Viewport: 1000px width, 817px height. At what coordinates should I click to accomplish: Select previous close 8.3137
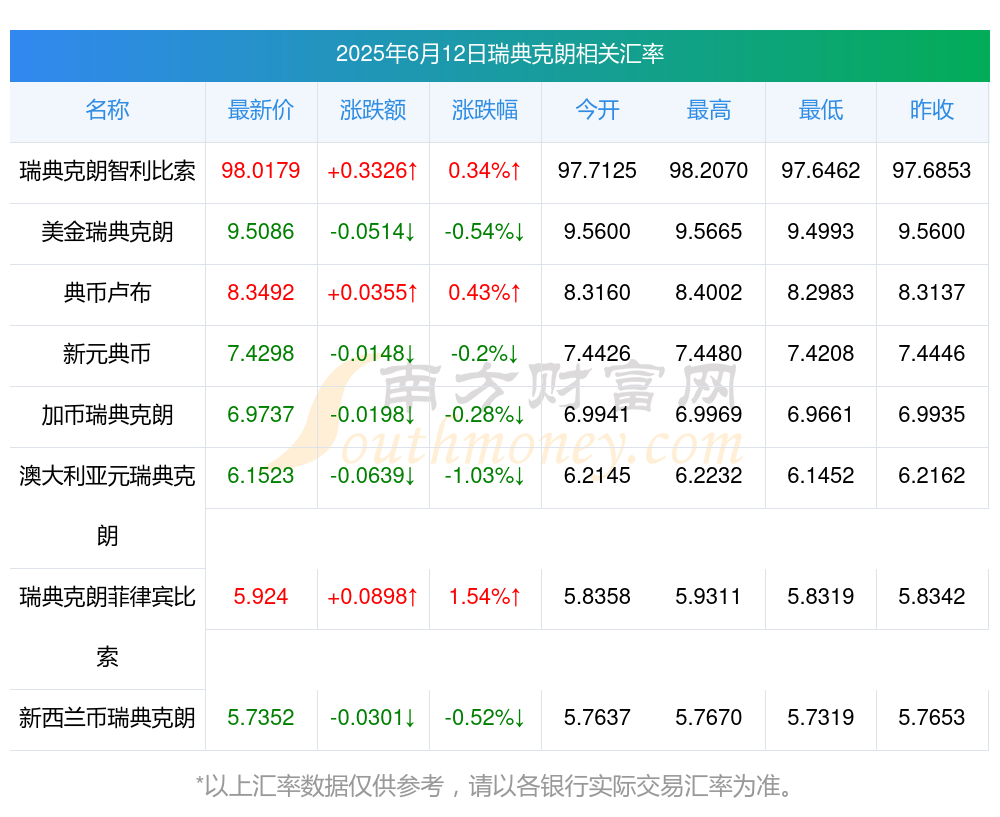tap(932, 293)
